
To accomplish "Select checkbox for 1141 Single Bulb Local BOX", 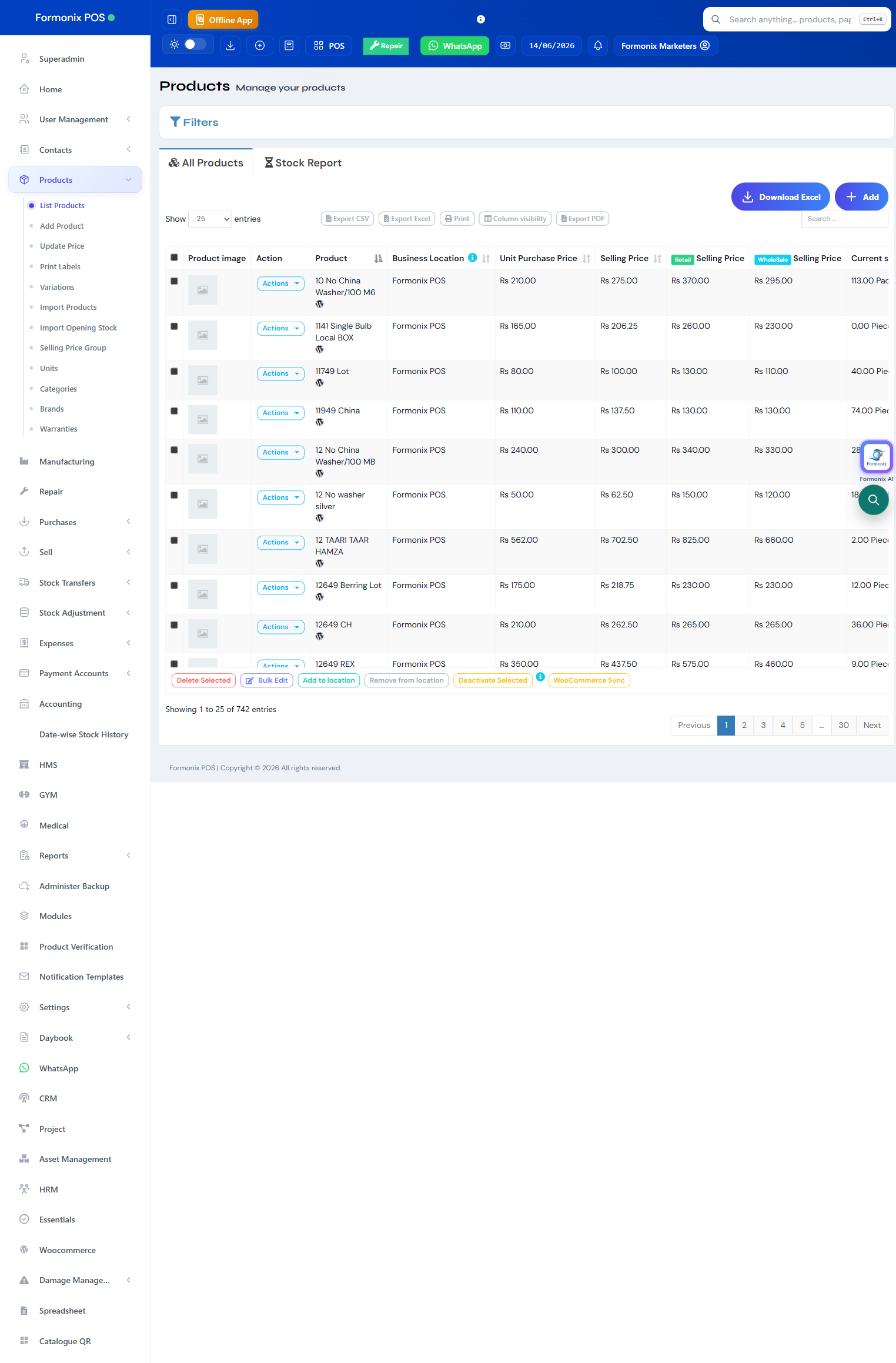I will [174, 326].
